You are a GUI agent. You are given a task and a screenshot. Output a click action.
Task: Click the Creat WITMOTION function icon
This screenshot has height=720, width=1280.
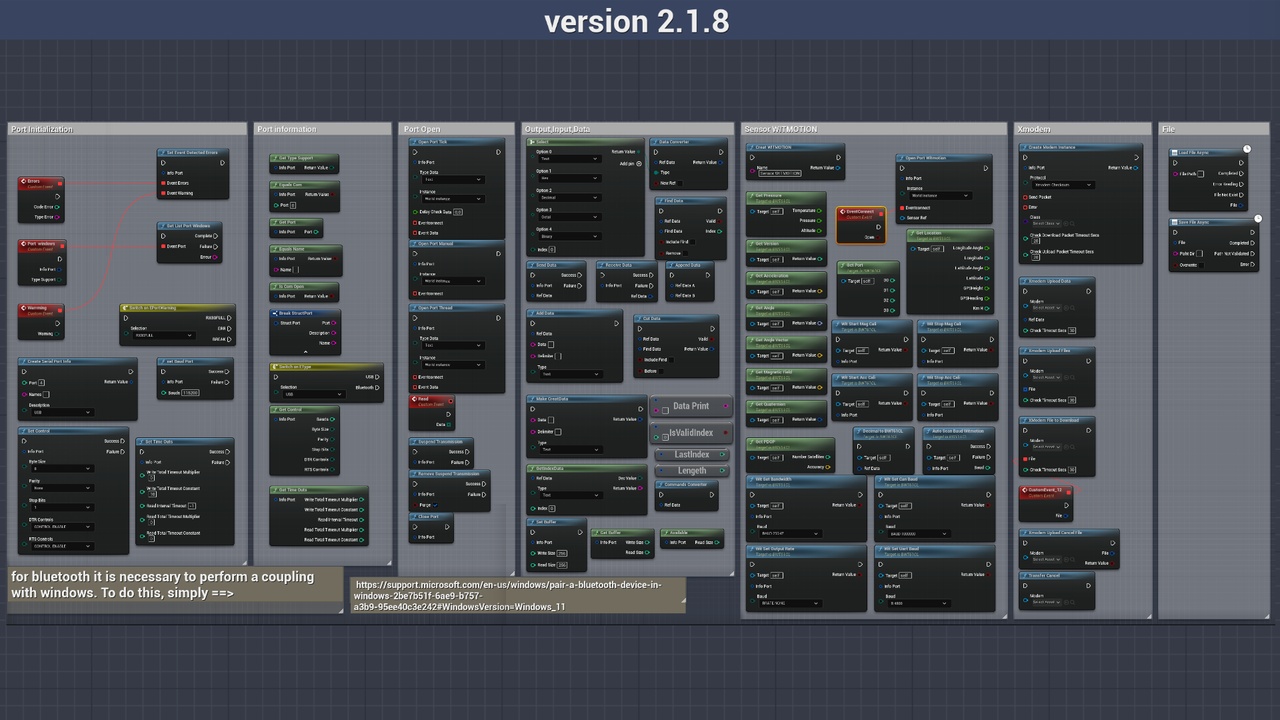752,147
